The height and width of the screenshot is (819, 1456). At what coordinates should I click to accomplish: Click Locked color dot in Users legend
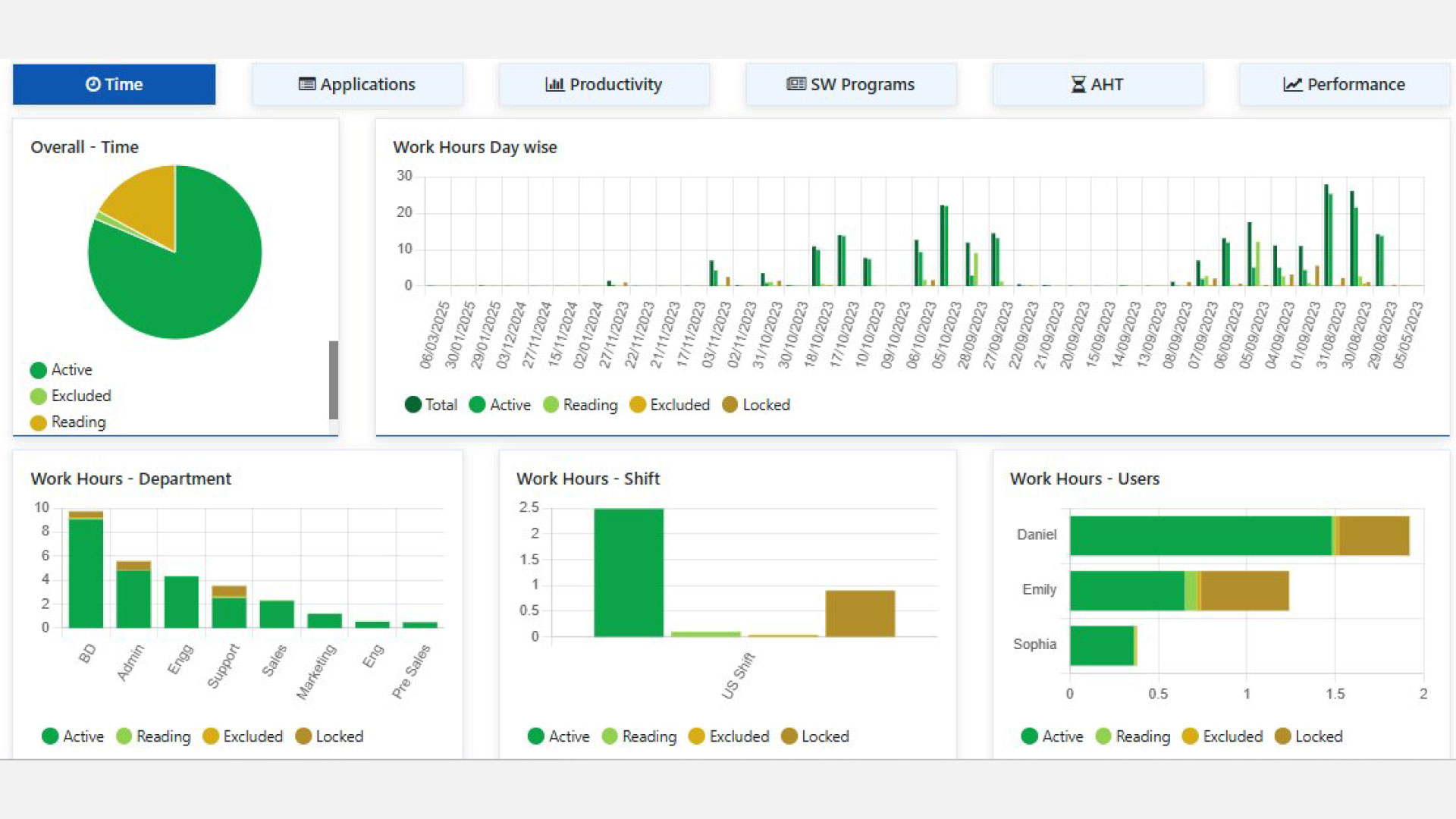click(1283, 736)
